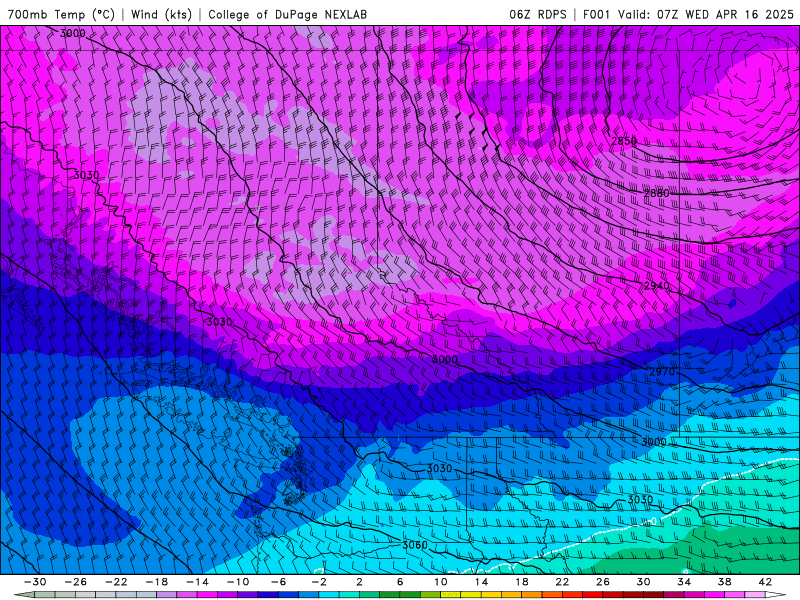Click the 30 color scale label
Image resolution: width=800 pixels, height=600 pixels.
tap(643, 582)
